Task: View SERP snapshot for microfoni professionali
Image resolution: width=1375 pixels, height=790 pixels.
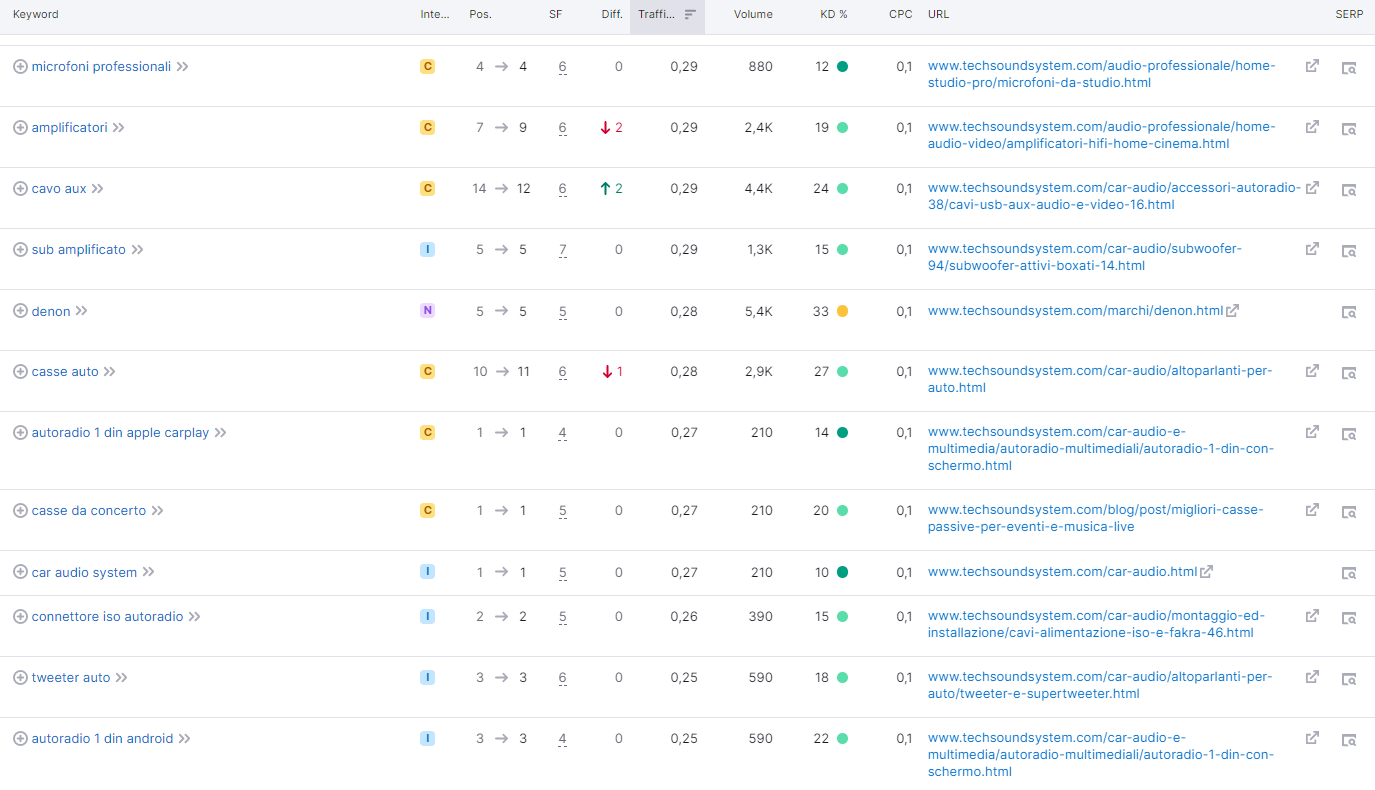Action: point(1349,68)
